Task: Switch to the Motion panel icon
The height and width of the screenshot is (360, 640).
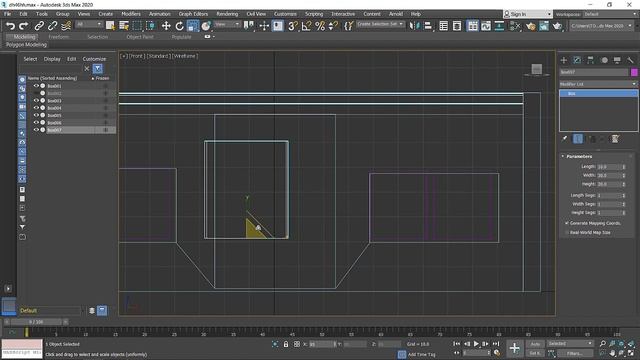Action: [604, 60]
